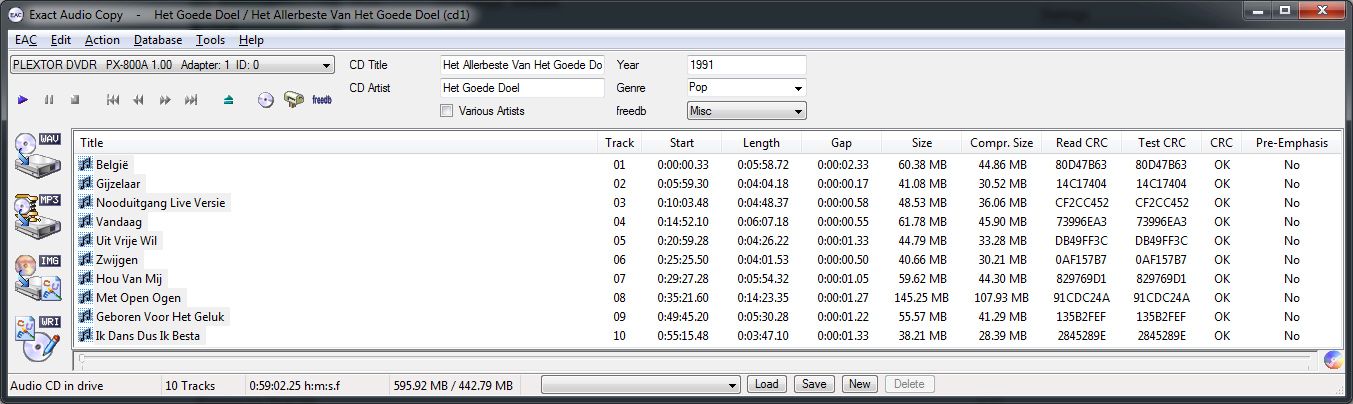
Task: Click the note icon beside België
Action: [86, 165]
